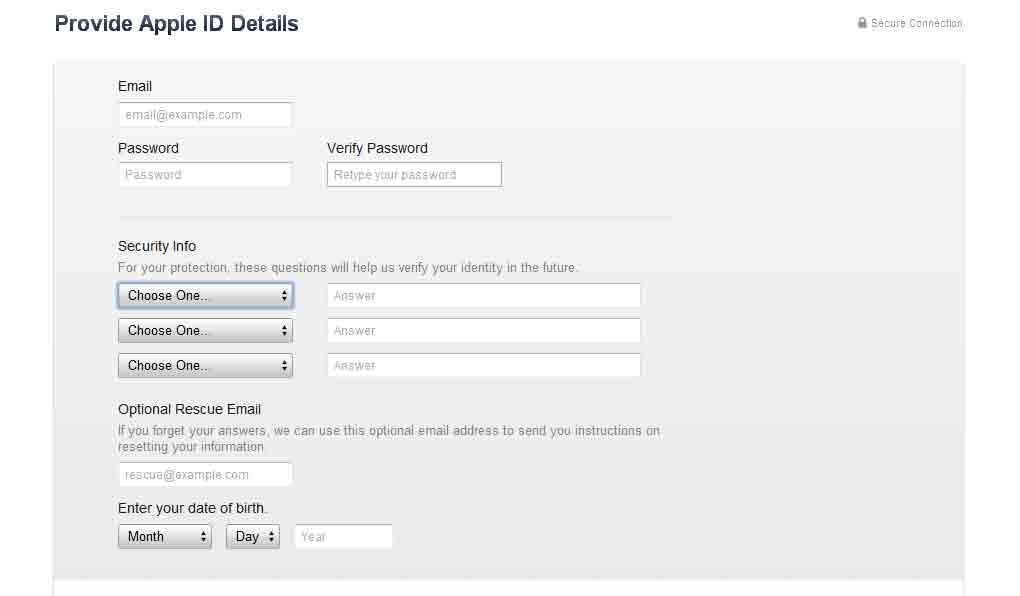
Task: Expand the second security question dropdown
Action: click(x=205, y=331)
